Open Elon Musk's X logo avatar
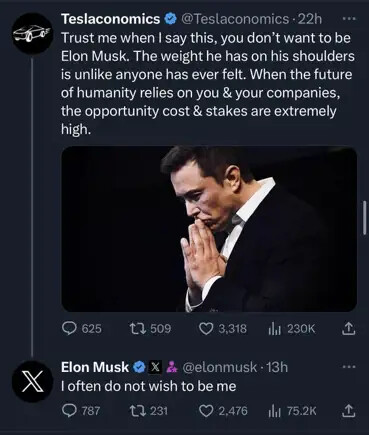Image resolution: width=369 pixels, height=435 pixels. (32, 381)
